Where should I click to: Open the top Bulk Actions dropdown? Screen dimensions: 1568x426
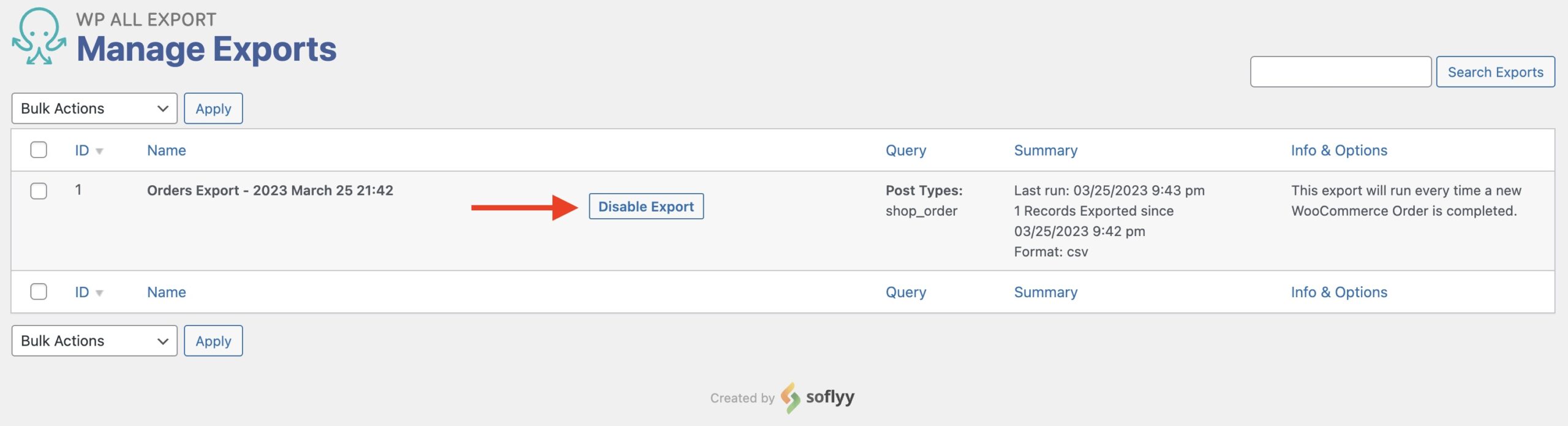(x=94, y=108)
